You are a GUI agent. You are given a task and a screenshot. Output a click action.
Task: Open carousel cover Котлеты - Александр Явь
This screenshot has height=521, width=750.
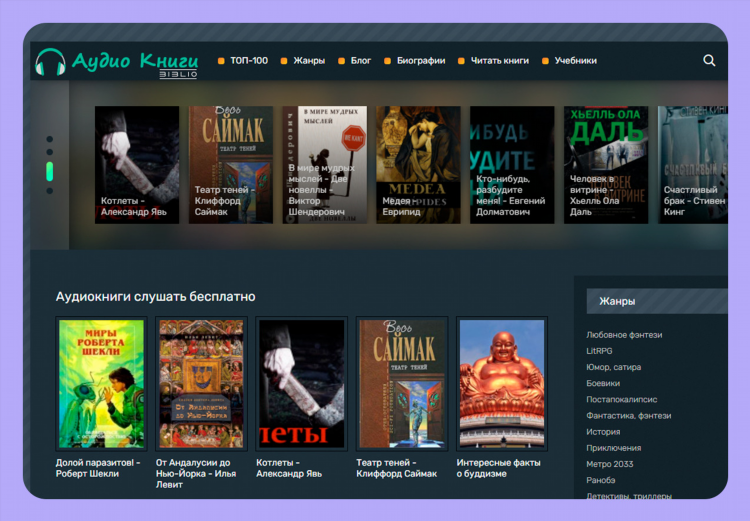tap(137, 165)
